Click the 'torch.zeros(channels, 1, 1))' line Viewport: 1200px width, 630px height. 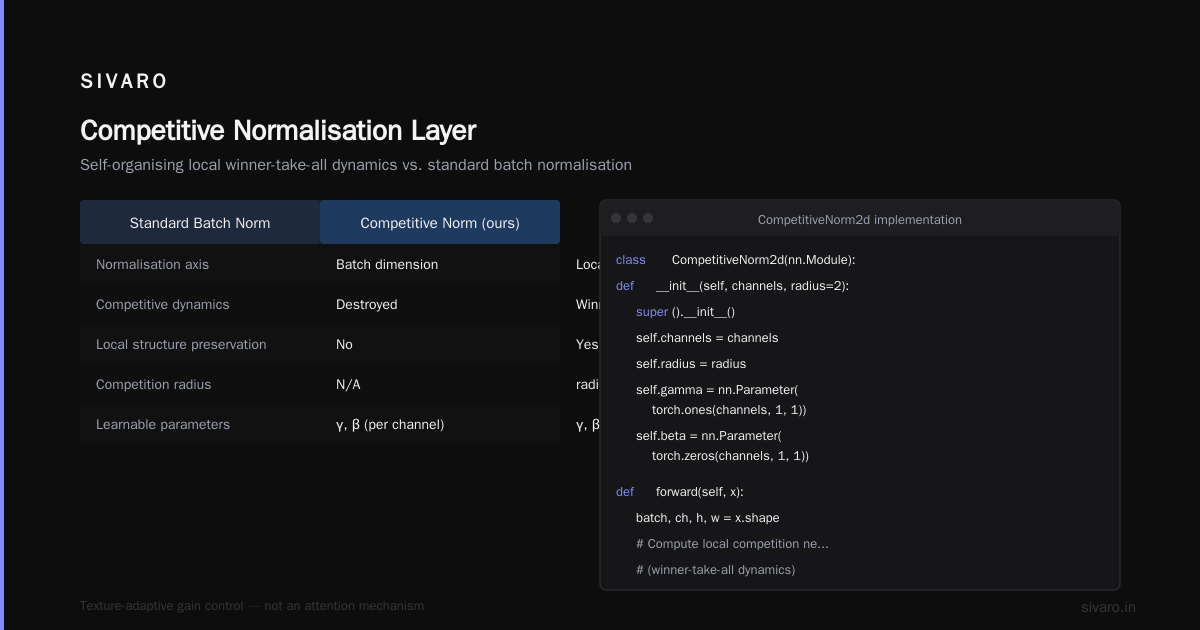click(x=731, y=456)
